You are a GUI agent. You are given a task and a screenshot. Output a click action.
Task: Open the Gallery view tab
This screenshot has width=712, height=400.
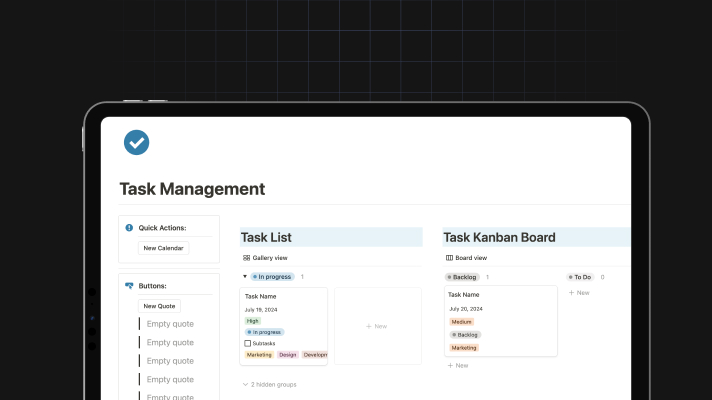coord(269,258)
